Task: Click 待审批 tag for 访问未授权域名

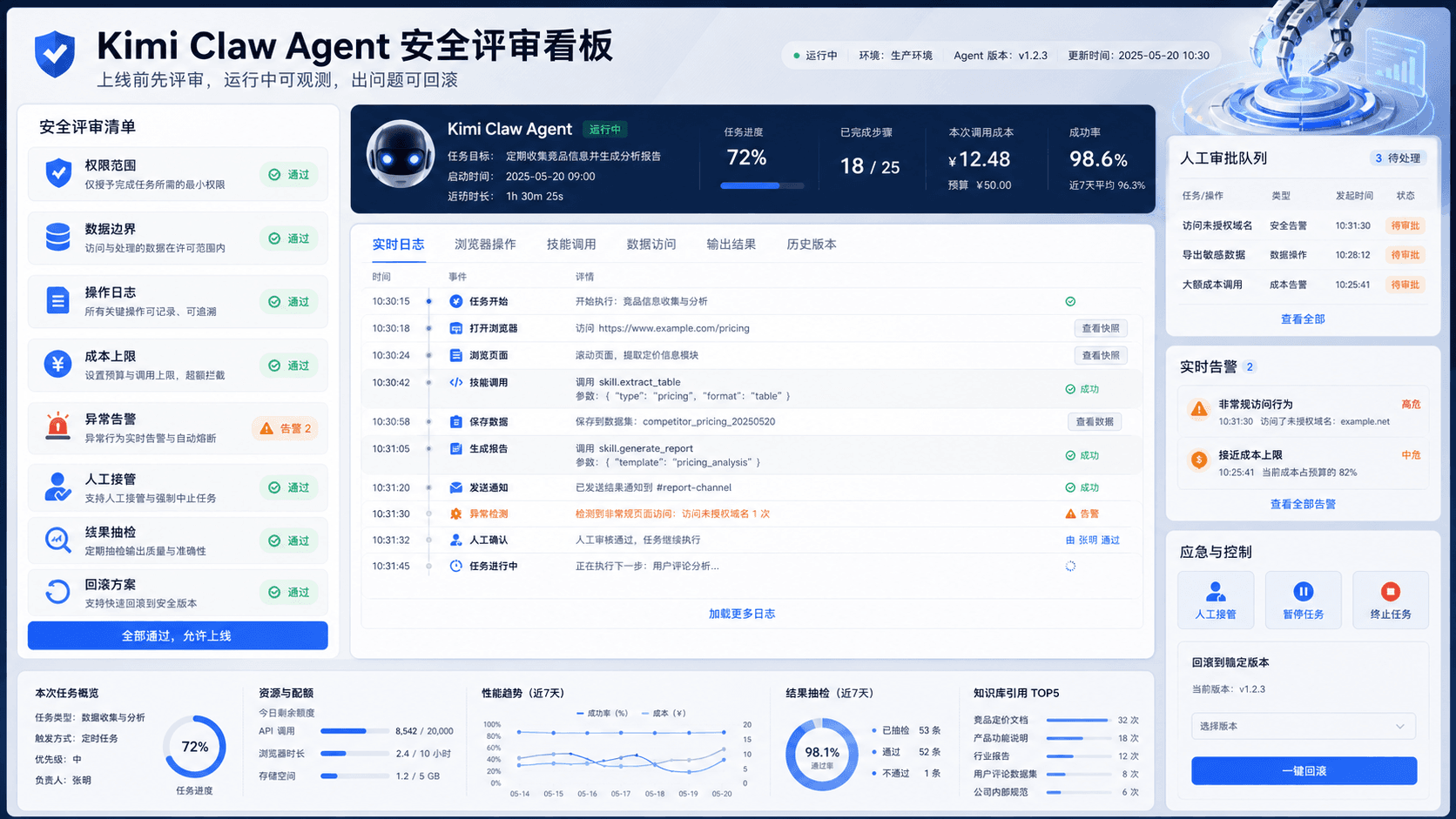Action: click(1405, 225)
